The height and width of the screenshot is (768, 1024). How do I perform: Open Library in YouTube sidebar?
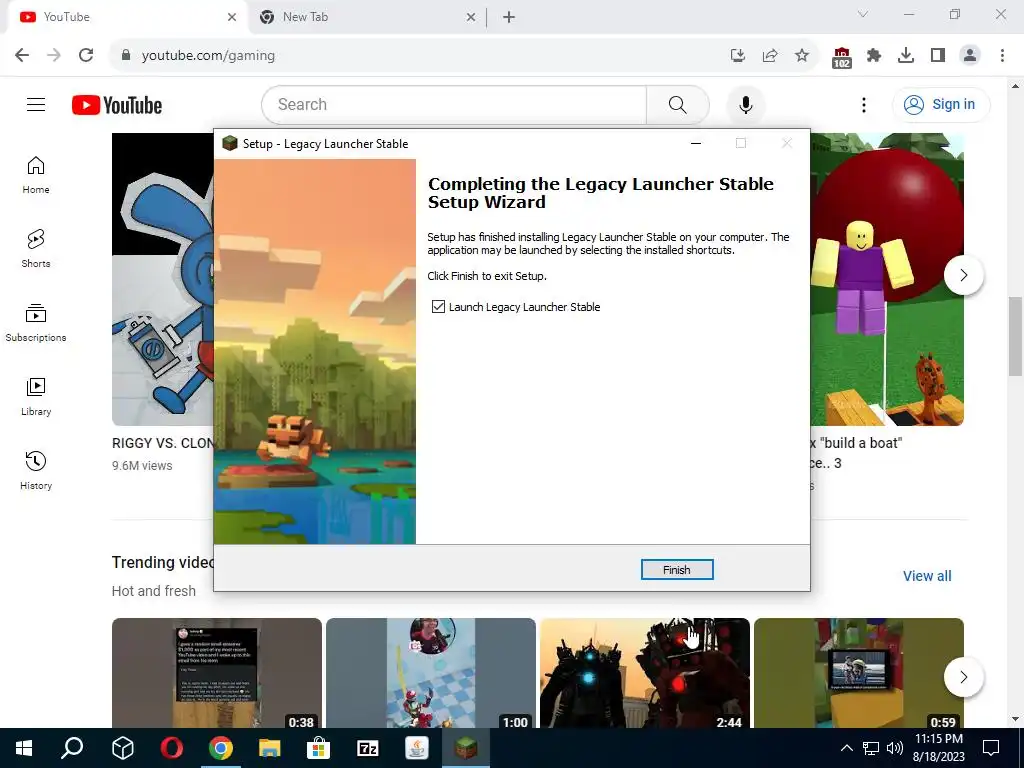point(36,396)
